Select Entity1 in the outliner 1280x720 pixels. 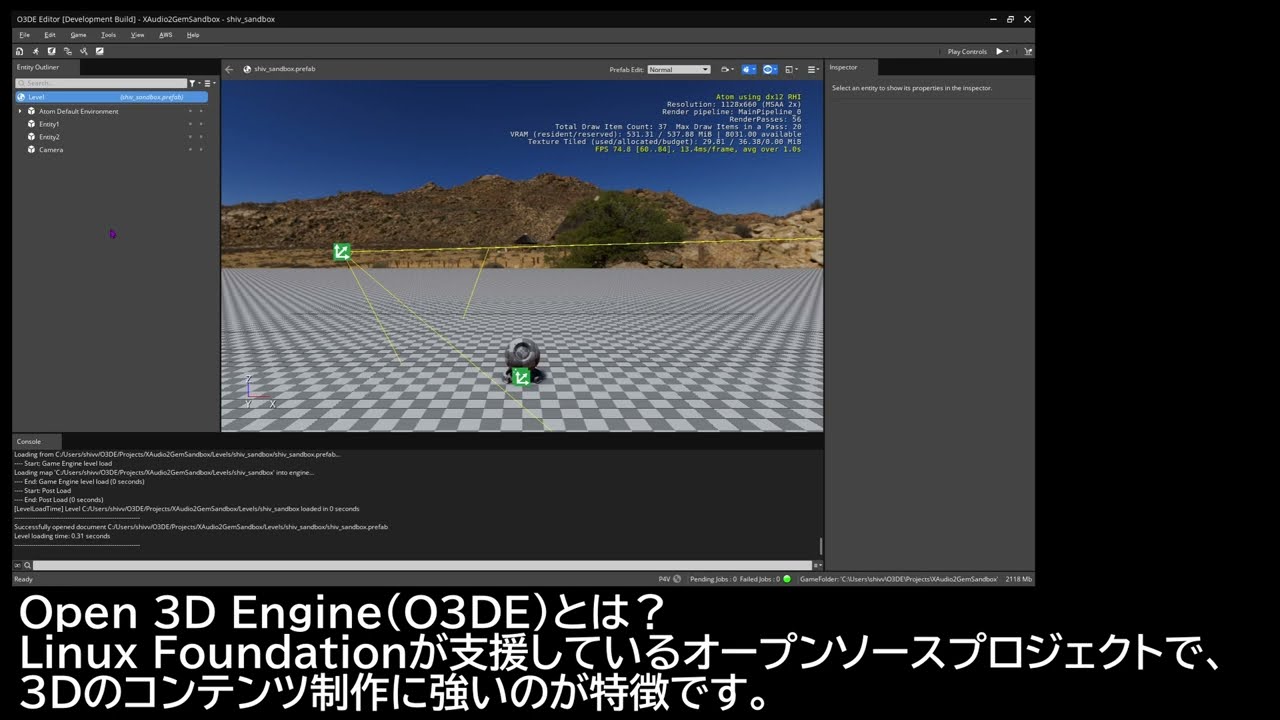point(49,124)
